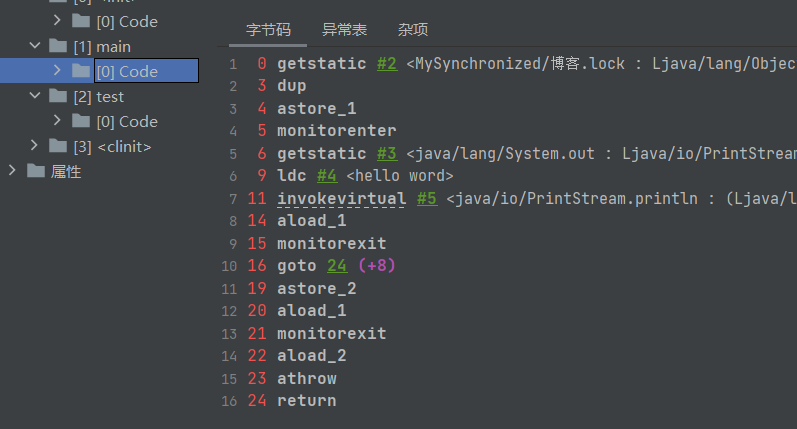The width and height of the screenshot is (797, 429).
Task: Follow constant pool link #5
Action: tap(427, 198)
